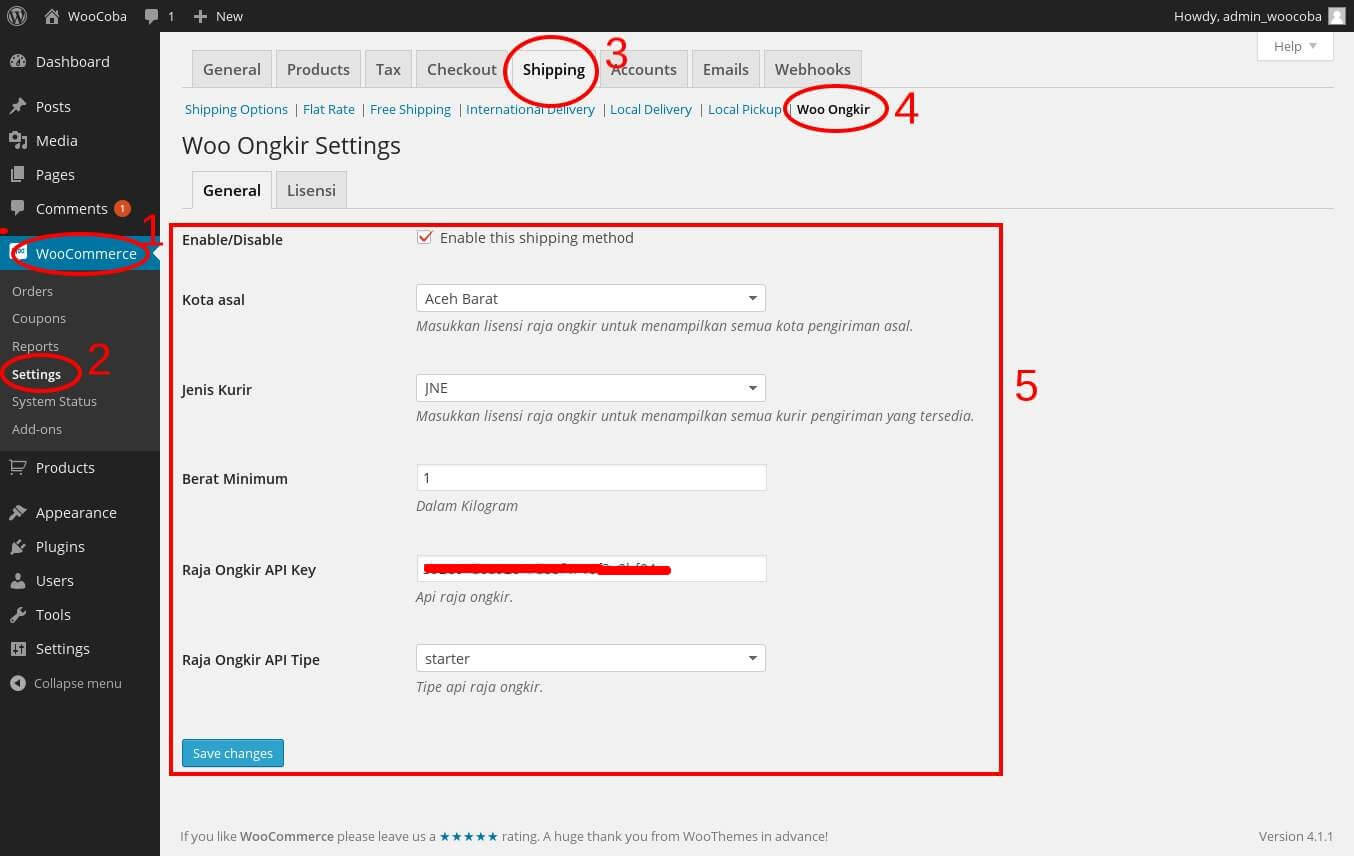Expand the Jenis Kurir dropdown
Screen dimensions: 1354x856
[590, 387]
